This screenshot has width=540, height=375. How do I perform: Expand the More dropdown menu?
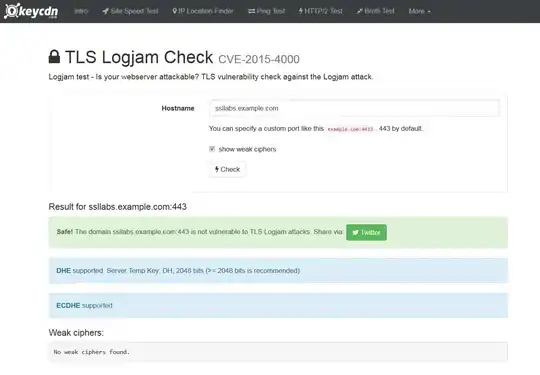pos(419,11)
